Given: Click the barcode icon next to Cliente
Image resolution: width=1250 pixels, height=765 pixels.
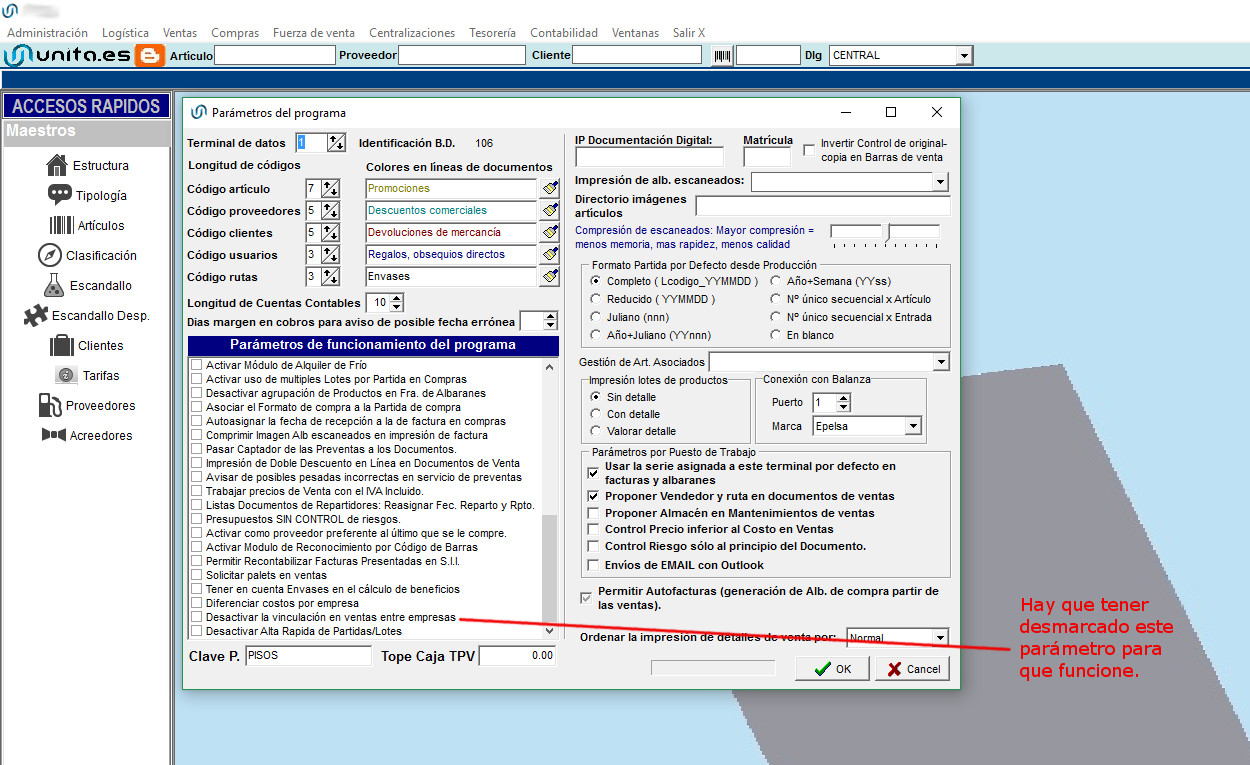Looking at the screenshot, I should pos(721,56).
